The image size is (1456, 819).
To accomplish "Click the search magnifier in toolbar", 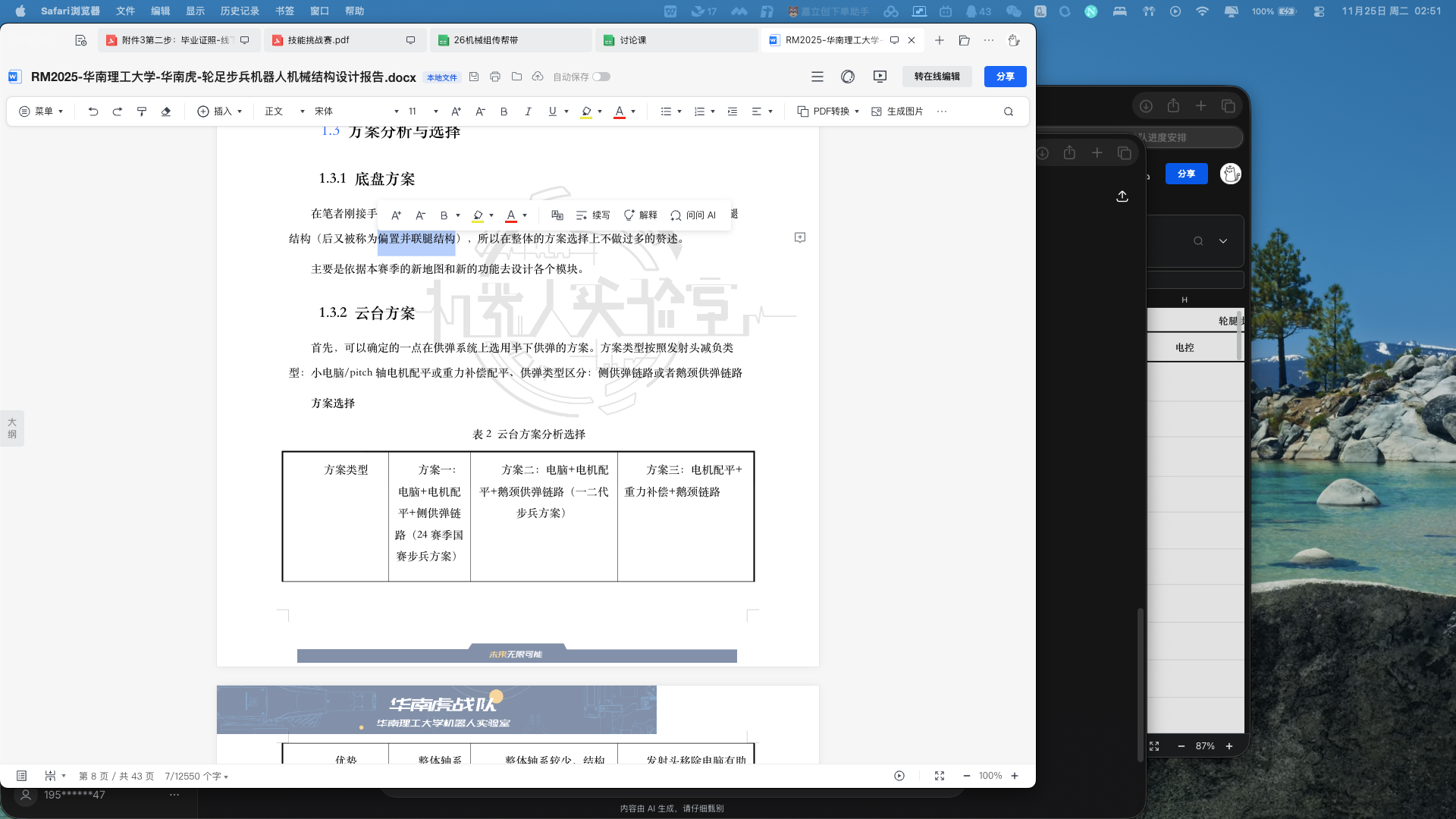I will tap(1009, 111).
